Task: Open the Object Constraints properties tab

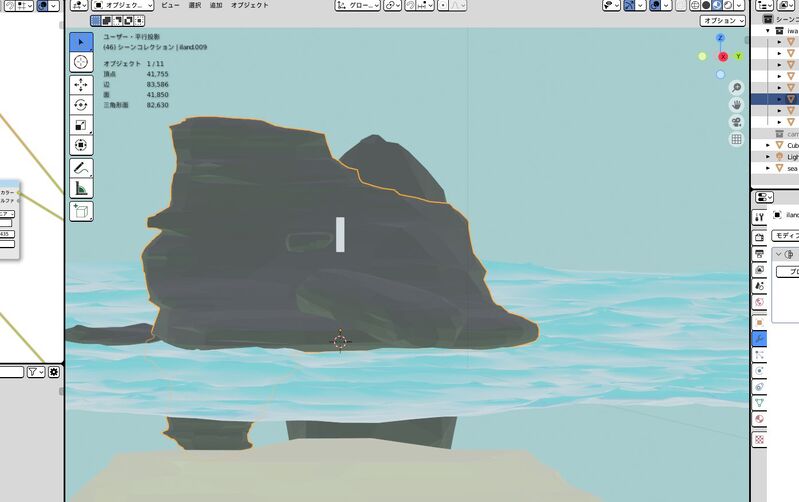Action: pos(759,387)
